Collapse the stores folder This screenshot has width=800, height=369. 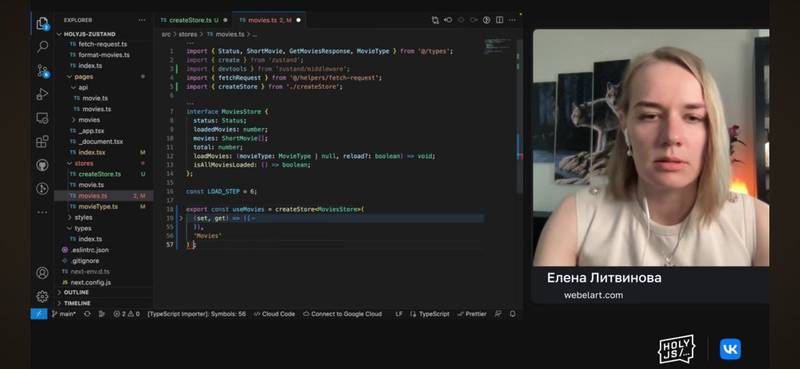point(84,163)
